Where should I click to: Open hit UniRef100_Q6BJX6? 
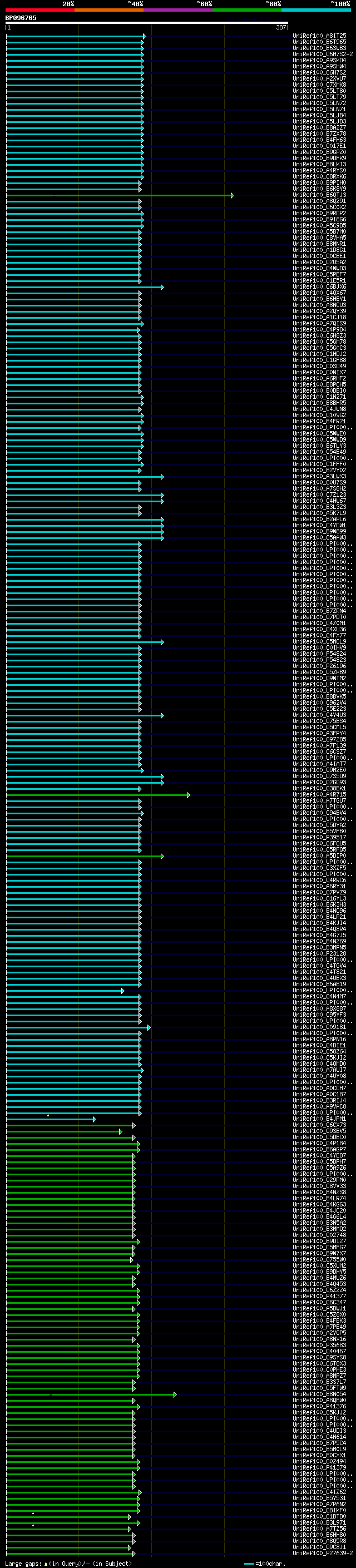pyautogui.click(x=319, y=286)
